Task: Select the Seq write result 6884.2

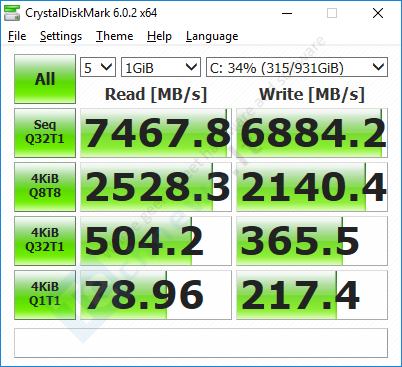Action: point(312,133)
